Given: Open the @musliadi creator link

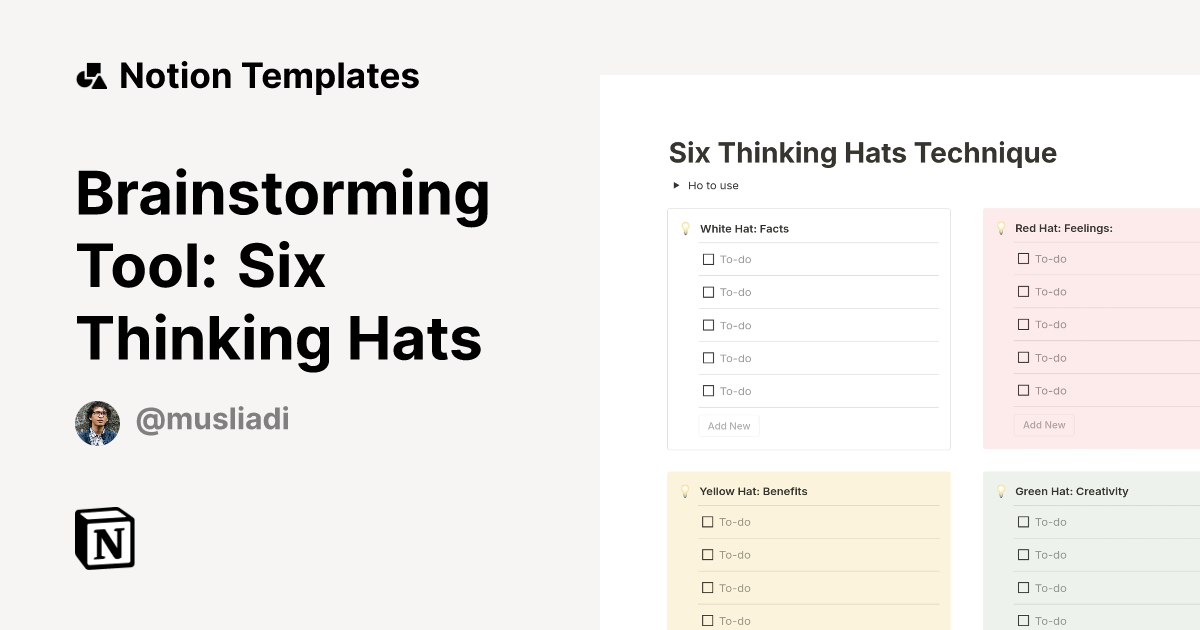Looking at the screenshot, I should [x=212, y=420].
